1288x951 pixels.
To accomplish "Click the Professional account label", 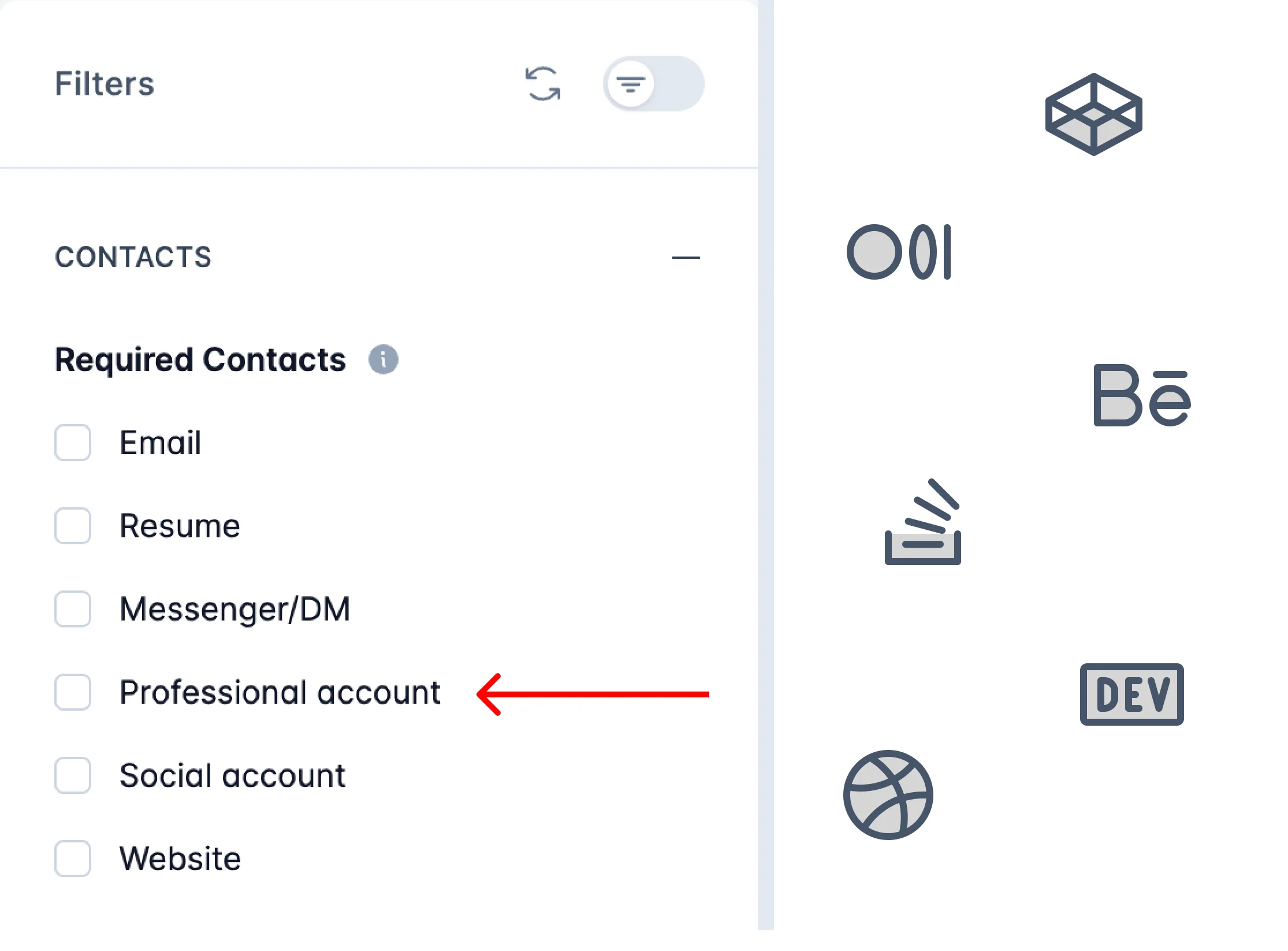I will 280,692.
